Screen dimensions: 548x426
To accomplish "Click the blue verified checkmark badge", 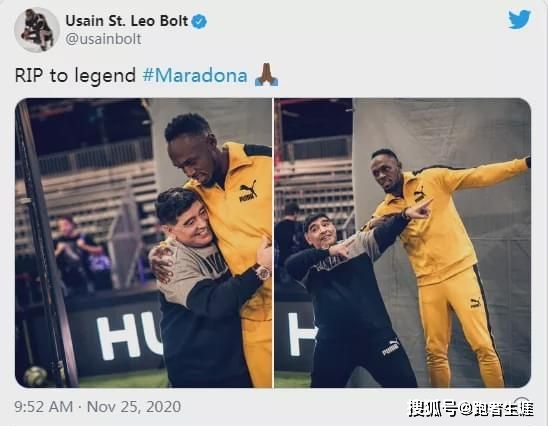I will point(200,21).
